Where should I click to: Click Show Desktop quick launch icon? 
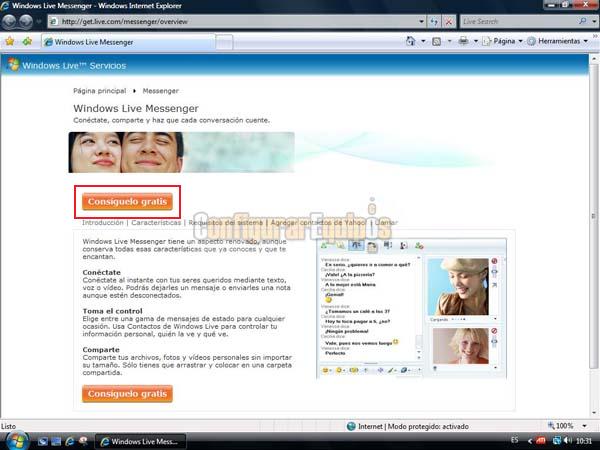(x=43, y=441)
